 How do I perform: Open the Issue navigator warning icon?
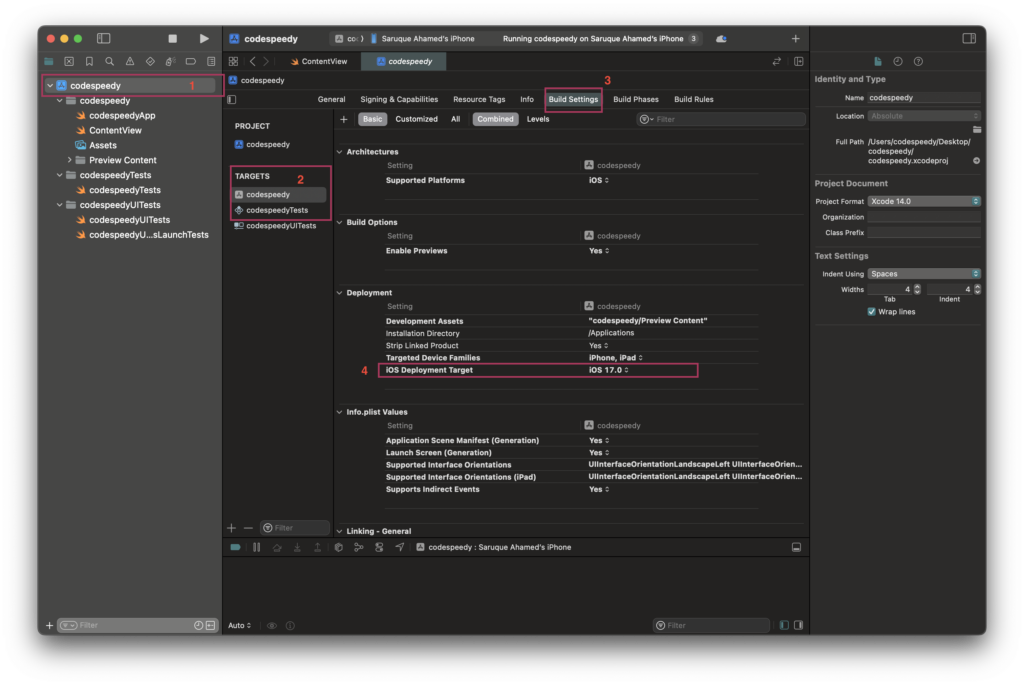pos(130,61)
